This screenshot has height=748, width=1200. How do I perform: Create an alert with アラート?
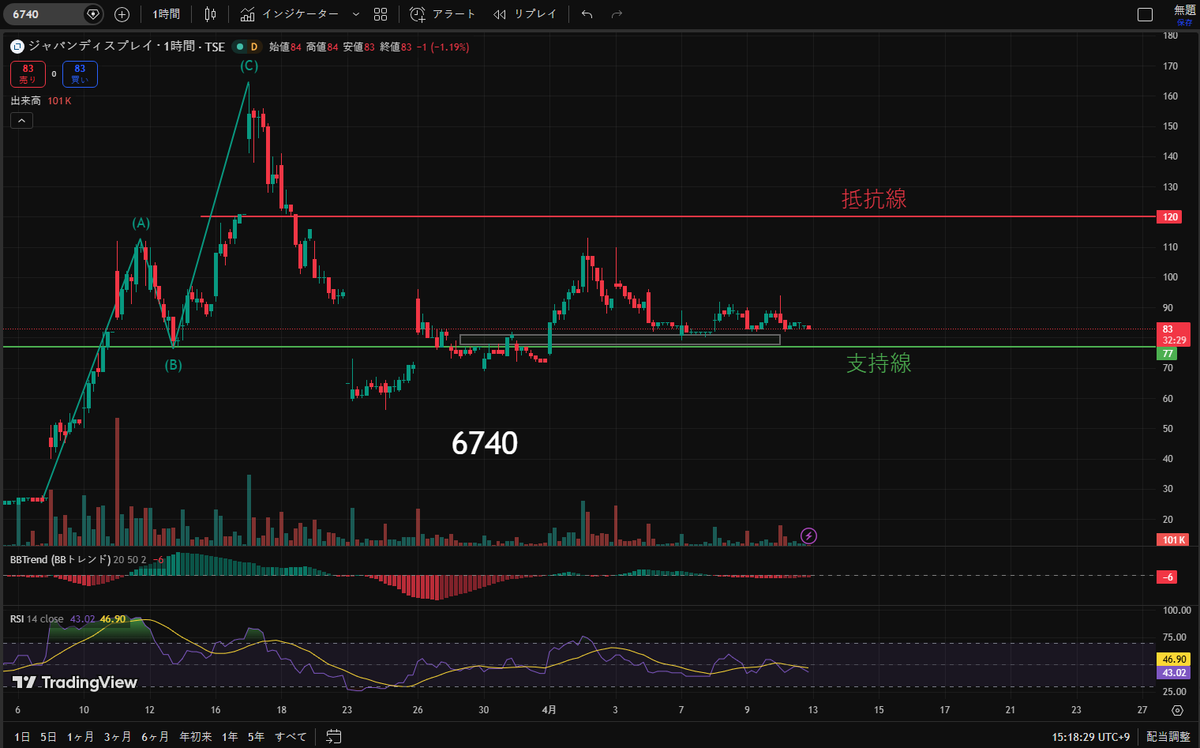pyautogui.click(x=443, y=15)
